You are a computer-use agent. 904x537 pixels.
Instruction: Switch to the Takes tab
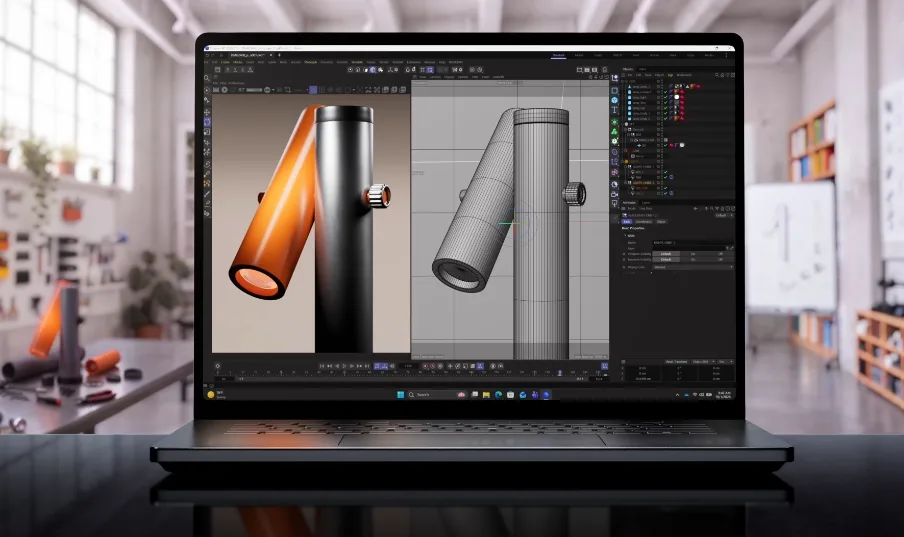(642, 69)
